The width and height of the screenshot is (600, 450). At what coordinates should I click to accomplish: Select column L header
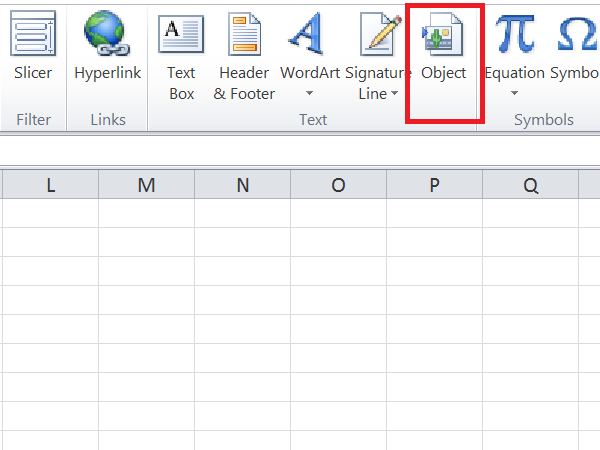pyautogui.click(x=50, y=185)
